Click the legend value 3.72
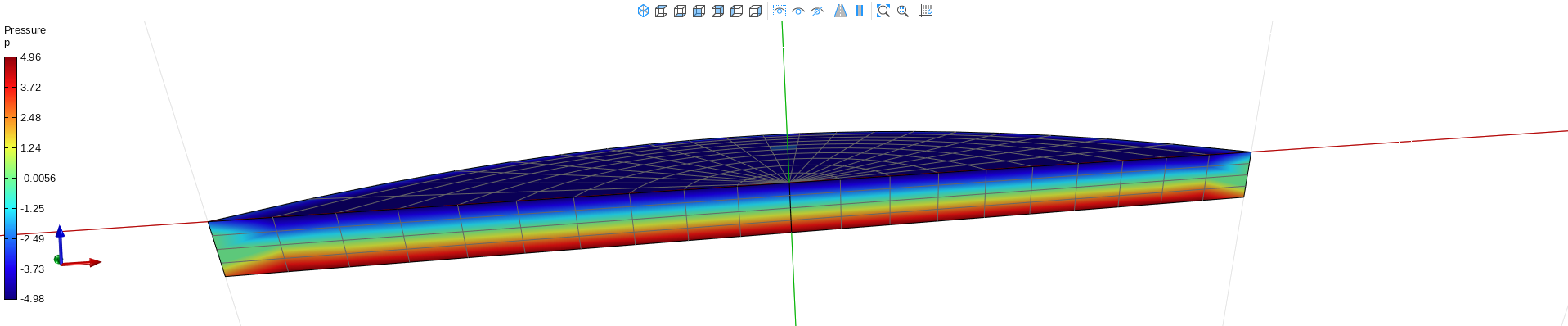Image resolution: width=1568 pixels, height=326 pixels. click(x=30, y=88)
